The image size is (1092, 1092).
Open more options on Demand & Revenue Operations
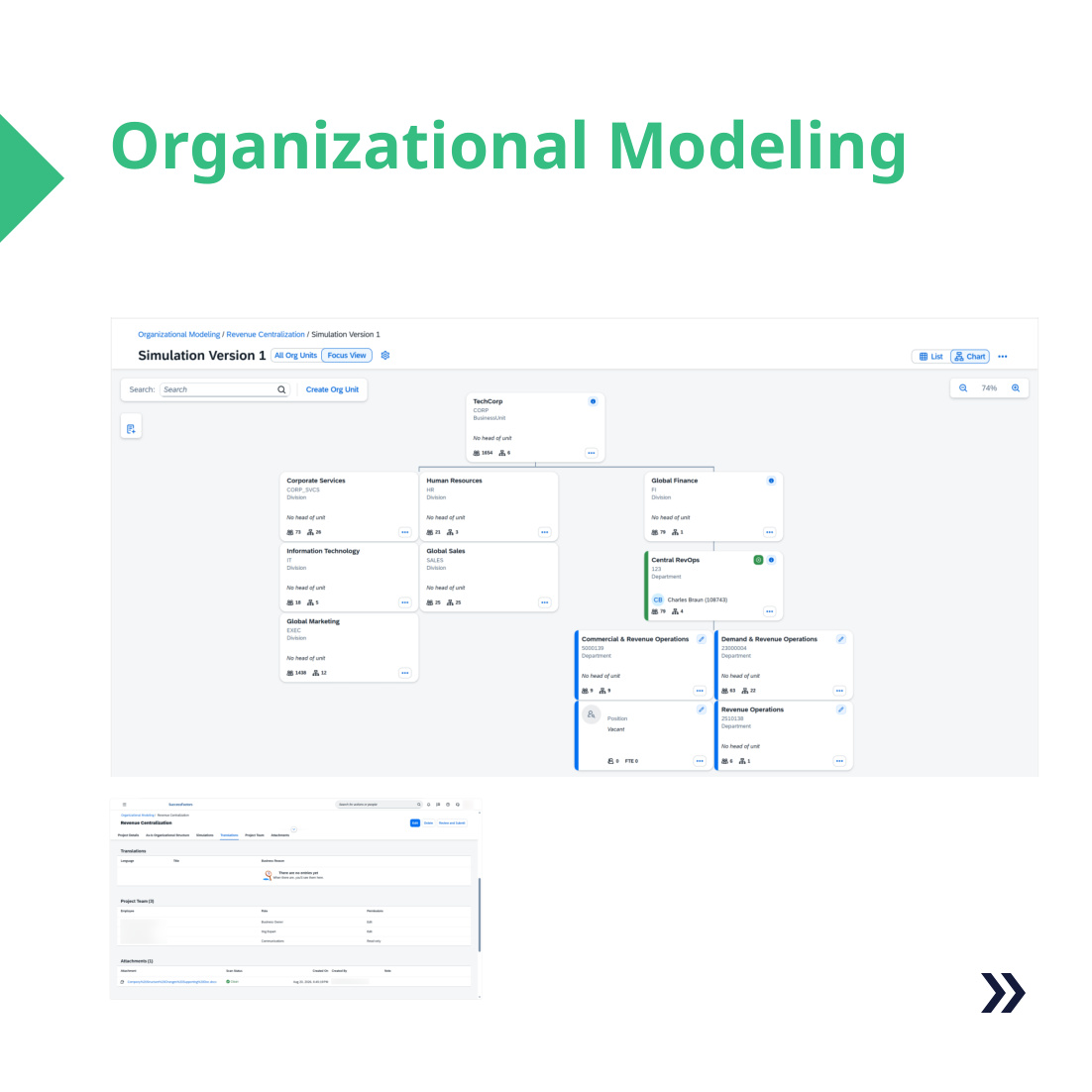839,691
